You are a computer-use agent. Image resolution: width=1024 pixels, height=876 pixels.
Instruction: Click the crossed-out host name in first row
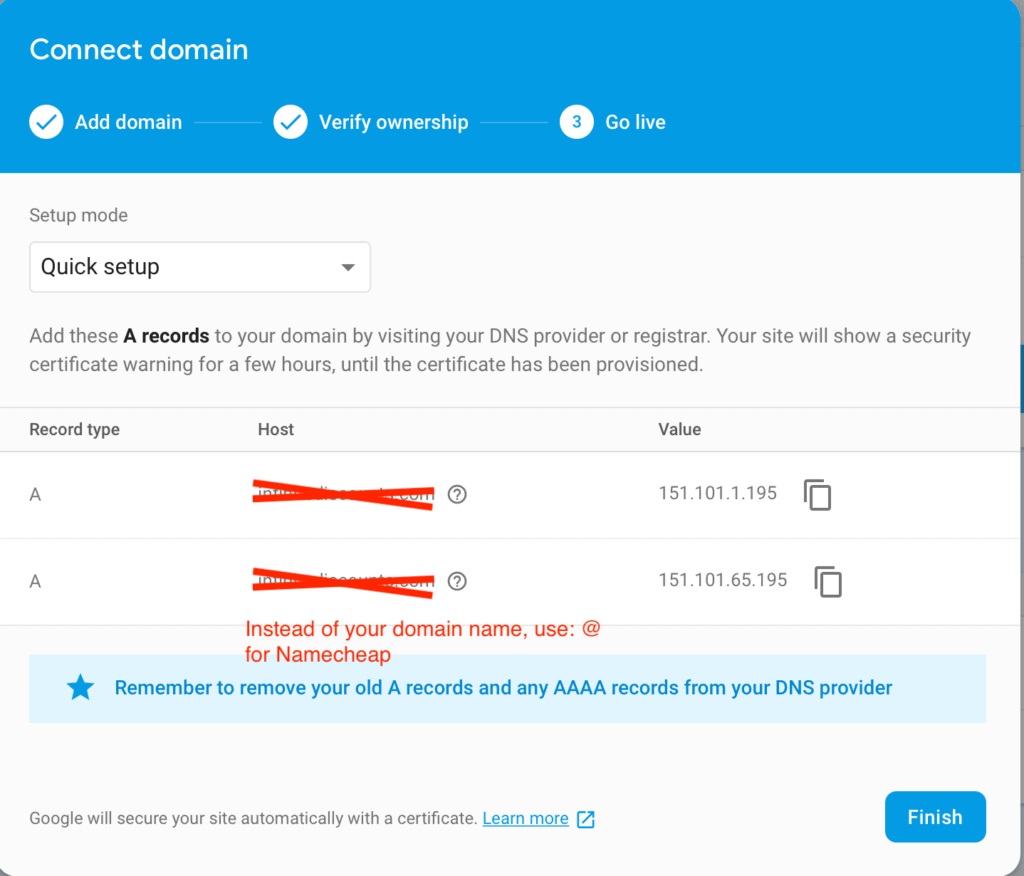pyautogui.click(x=343, y=494)
